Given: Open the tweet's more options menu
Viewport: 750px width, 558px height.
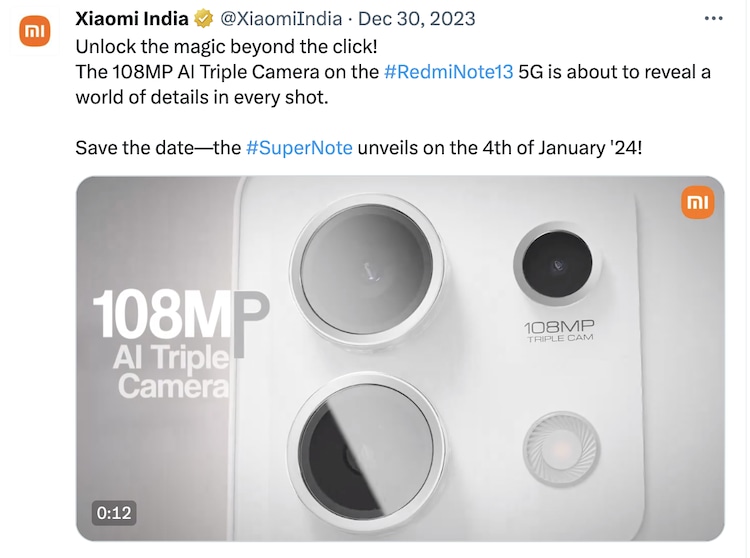Looking at the screenshot, I should pos(713,19).
